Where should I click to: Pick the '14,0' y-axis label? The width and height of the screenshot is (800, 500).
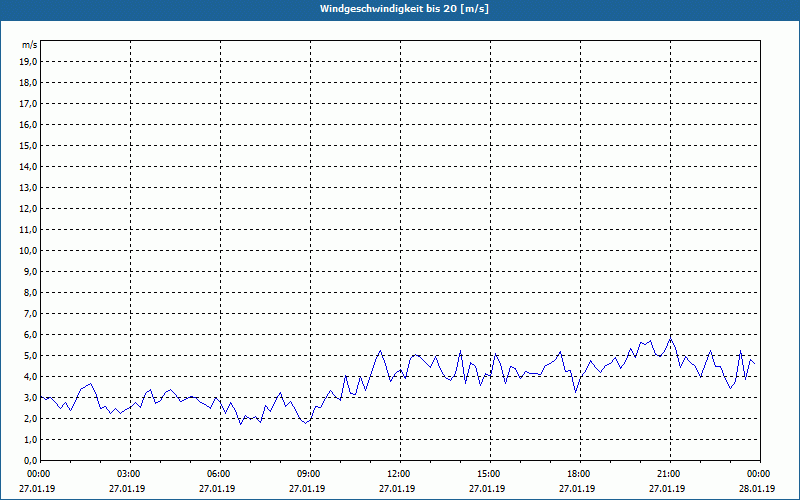pyautogui.click(x=29, y=166)
